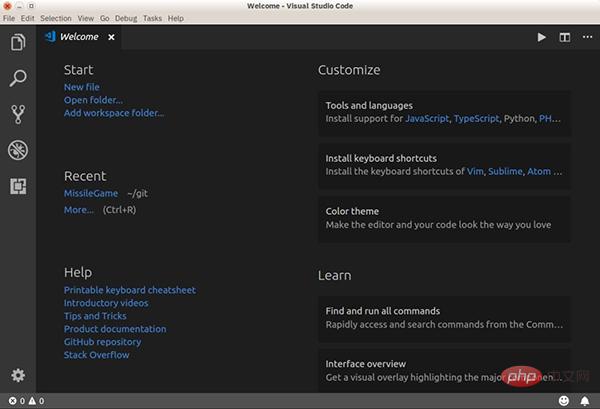The width and height of the screenshot is (600, 409).
Task: Open the Color theme card
Action: tap(444, 218)
